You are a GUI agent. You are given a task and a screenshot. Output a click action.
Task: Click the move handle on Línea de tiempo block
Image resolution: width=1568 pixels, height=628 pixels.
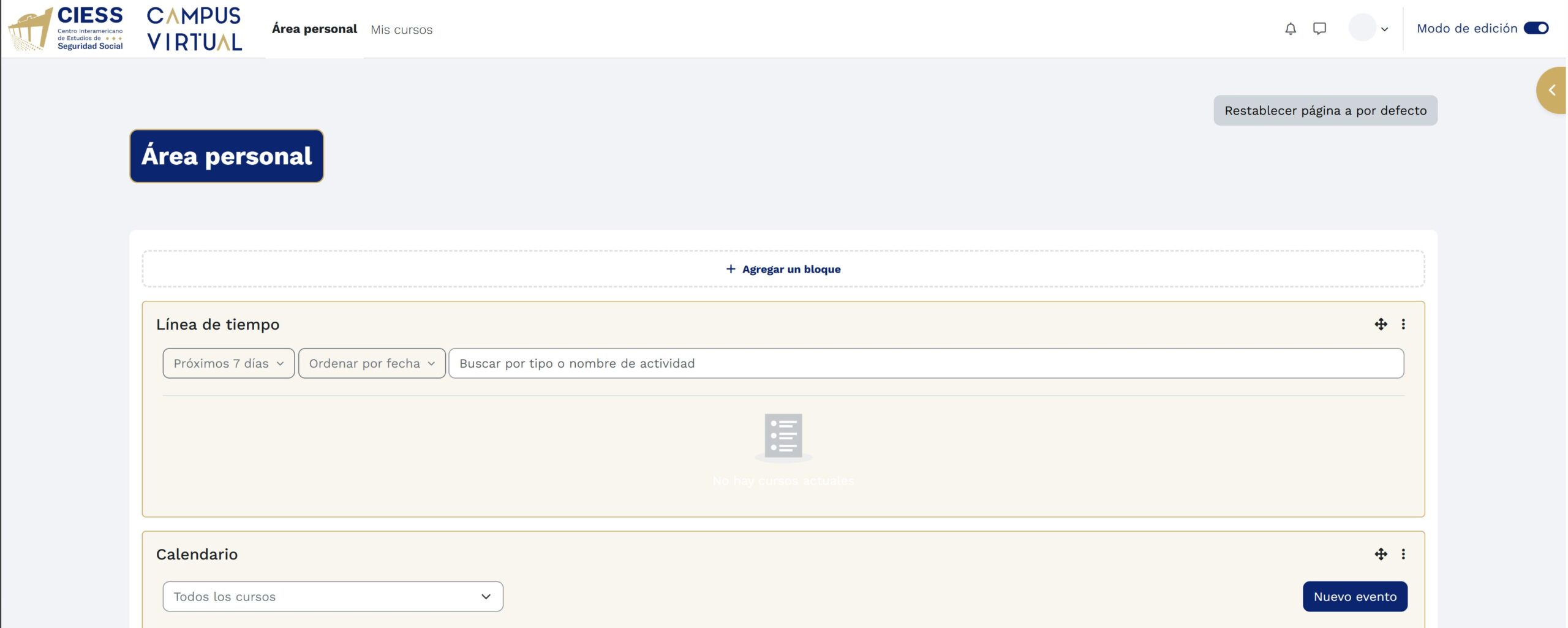[x=1381, y=324]
